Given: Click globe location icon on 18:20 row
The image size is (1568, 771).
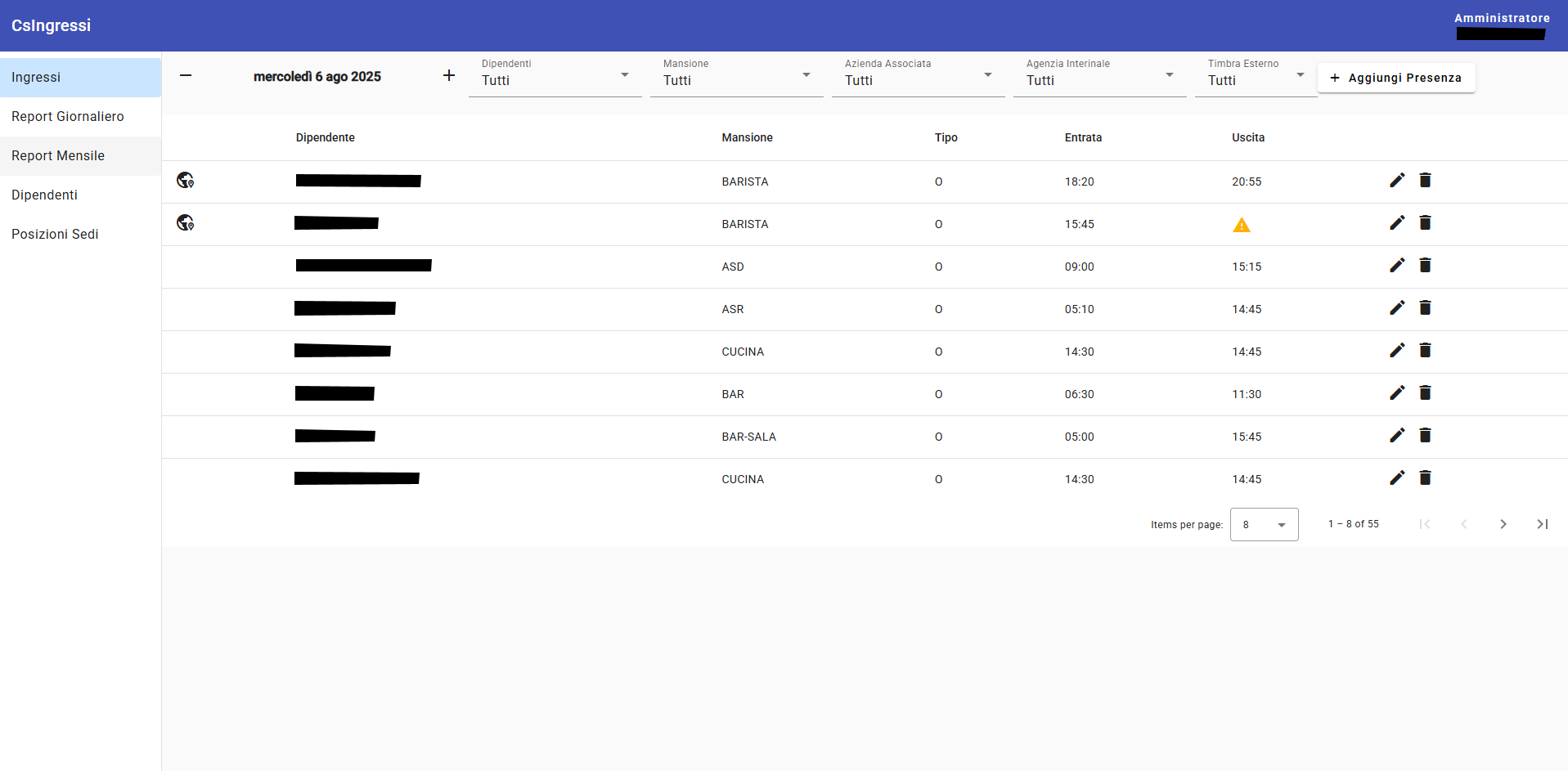Looking at the screenshot, I should click(186, 180).
